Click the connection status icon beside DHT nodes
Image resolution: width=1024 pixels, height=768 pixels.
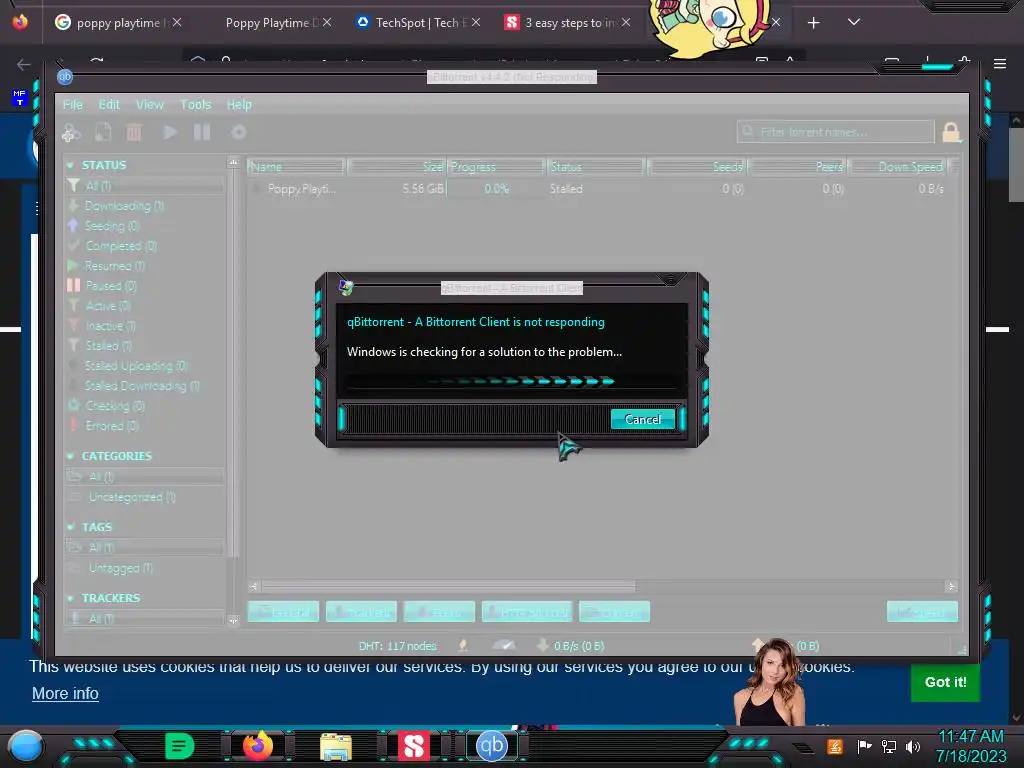click(463, 645)
